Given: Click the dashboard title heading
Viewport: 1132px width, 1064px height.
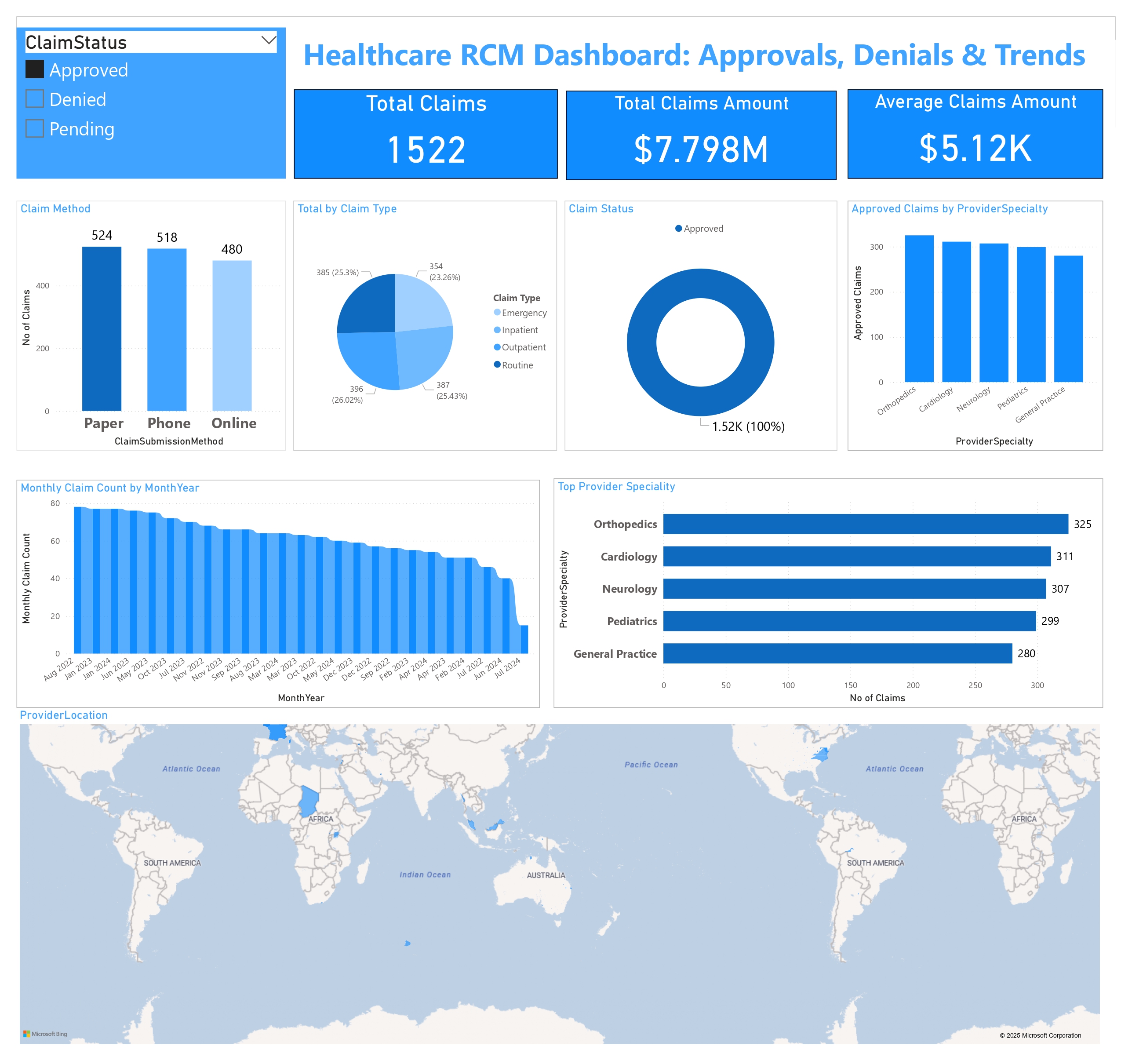Looking at the screenshot, I should (x=694, y=55).
